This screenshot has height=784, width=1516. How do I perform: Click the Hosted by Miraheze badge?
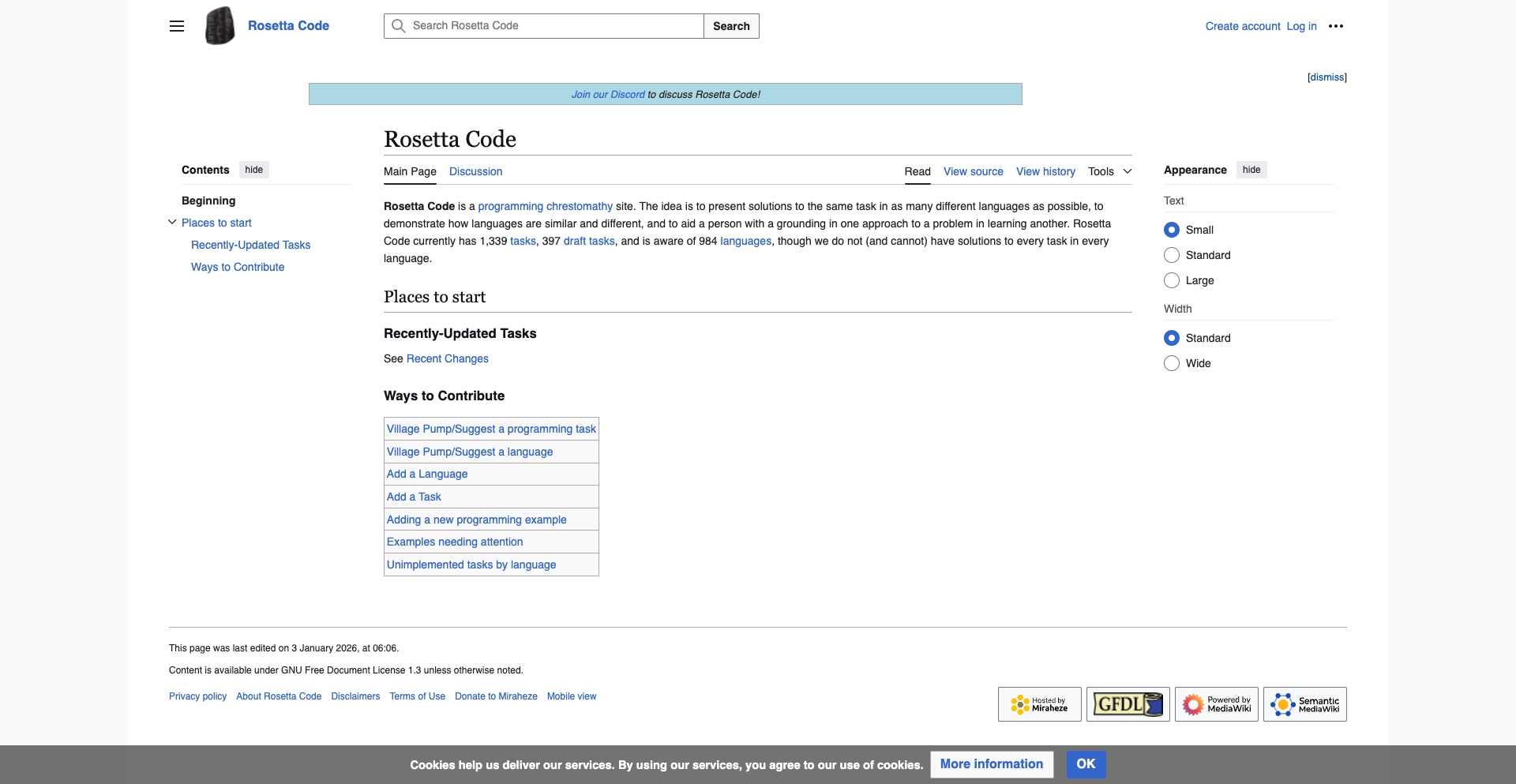(1038, 703)
